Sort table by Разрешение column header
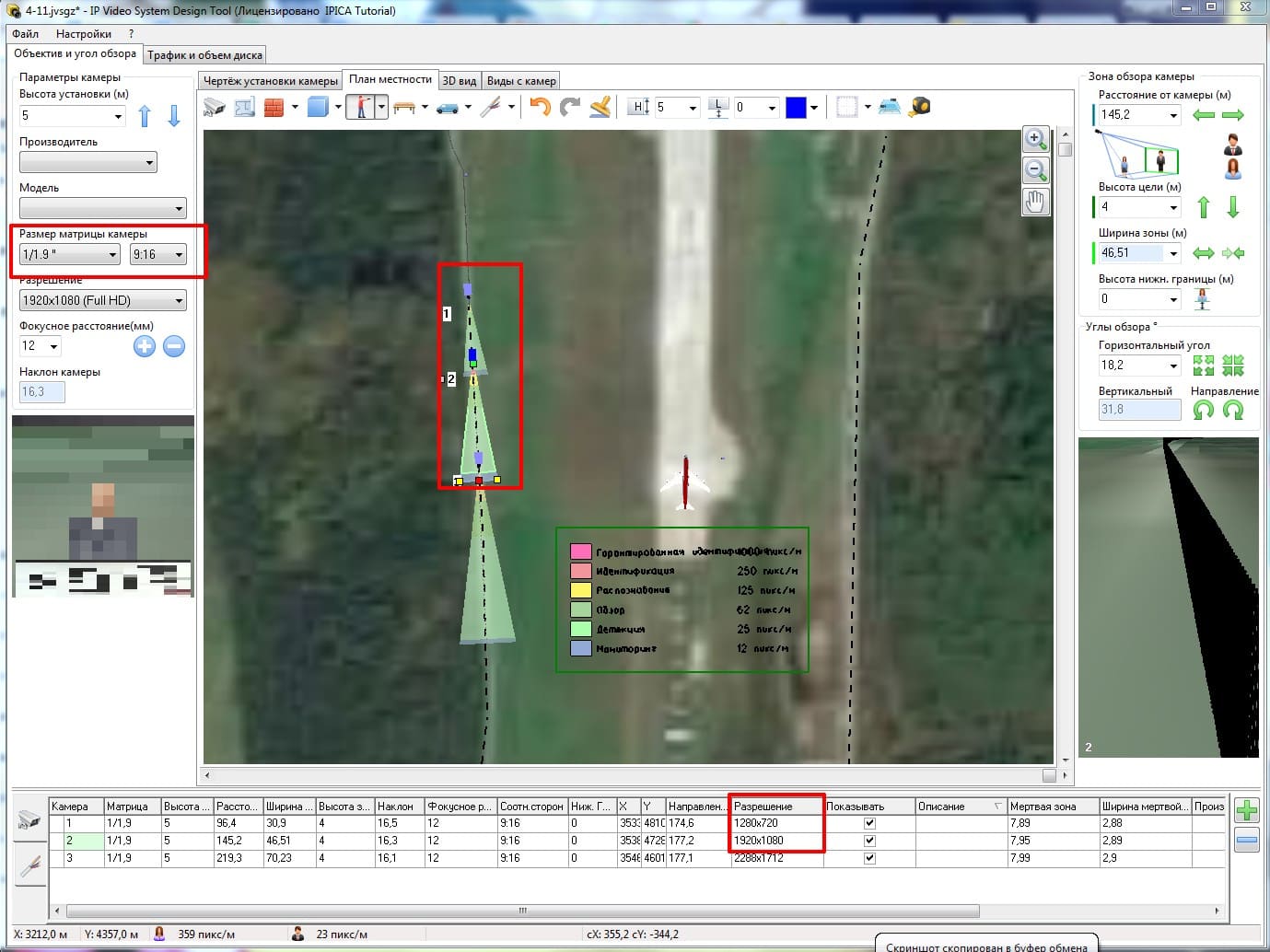The image size is (1270, 952). [776, 807]
